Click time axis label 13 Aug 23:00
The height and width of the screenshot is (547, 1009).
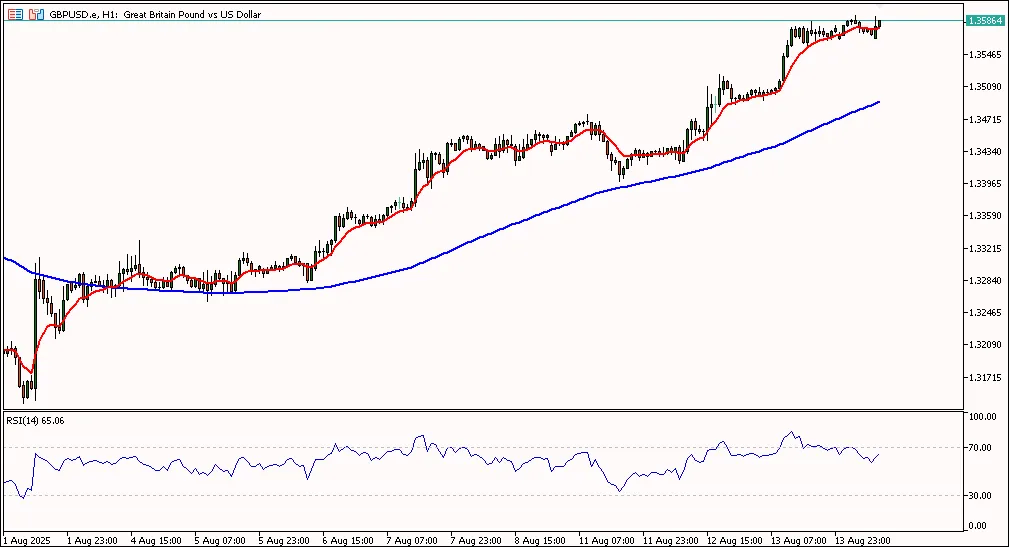862,541
